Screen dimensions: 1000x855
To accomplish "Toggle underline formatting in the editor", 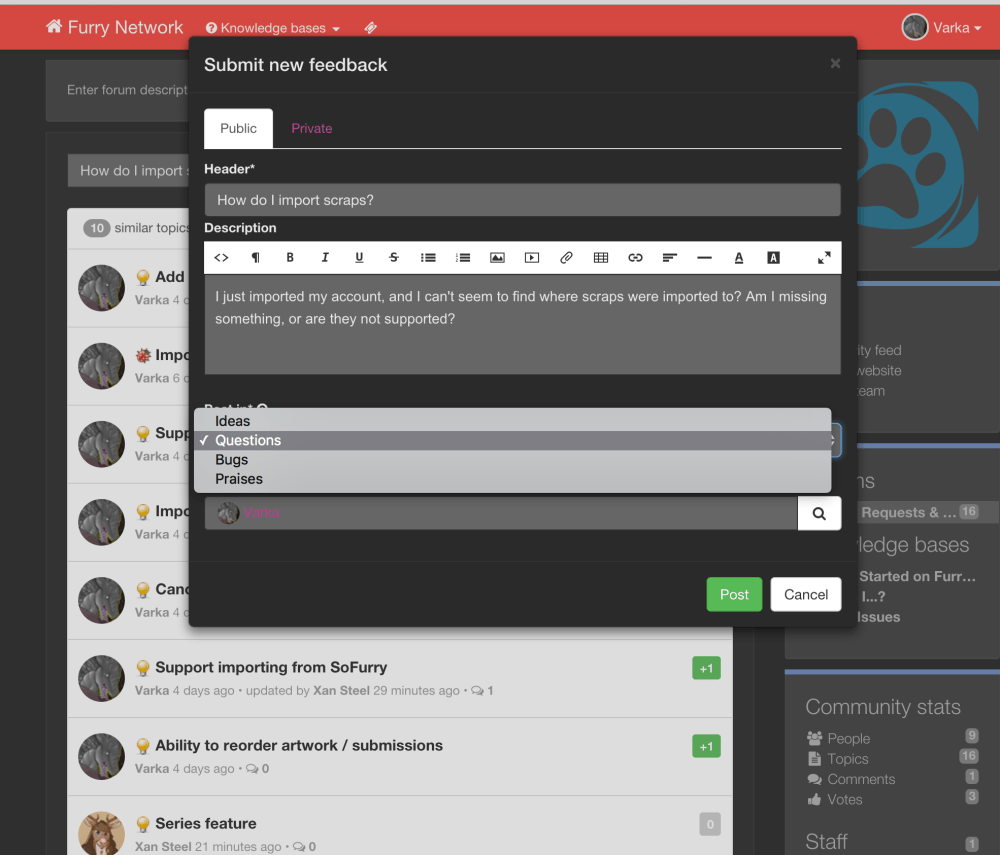I will pos(359,257).
